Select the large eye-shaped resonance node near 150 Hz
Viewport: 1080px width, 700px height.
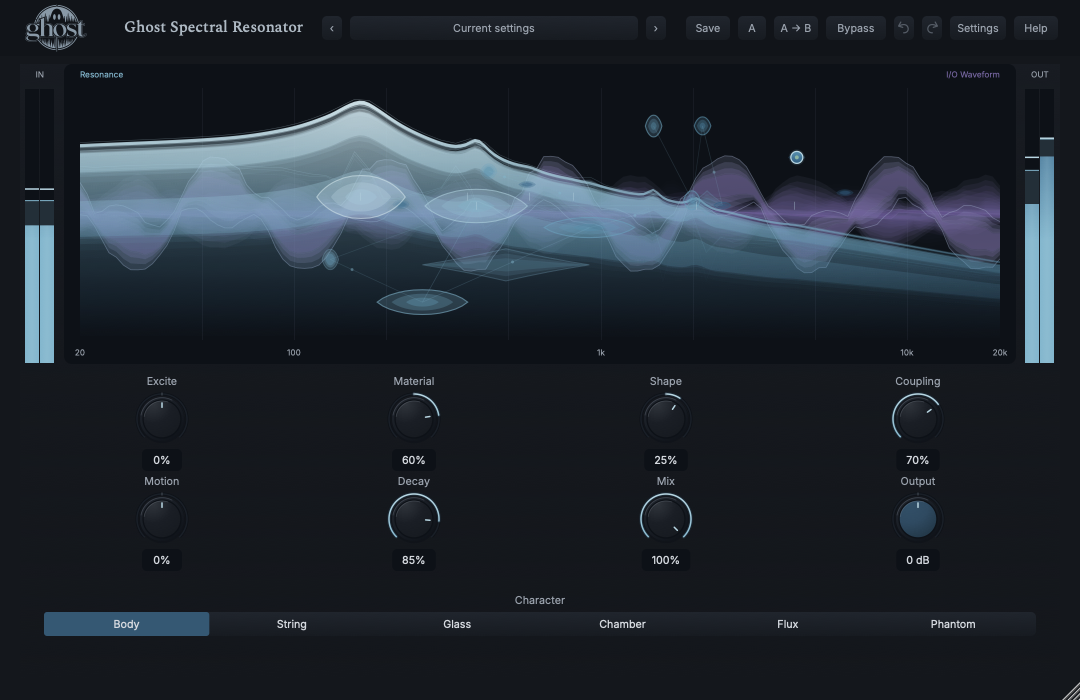tap(360, 197)
